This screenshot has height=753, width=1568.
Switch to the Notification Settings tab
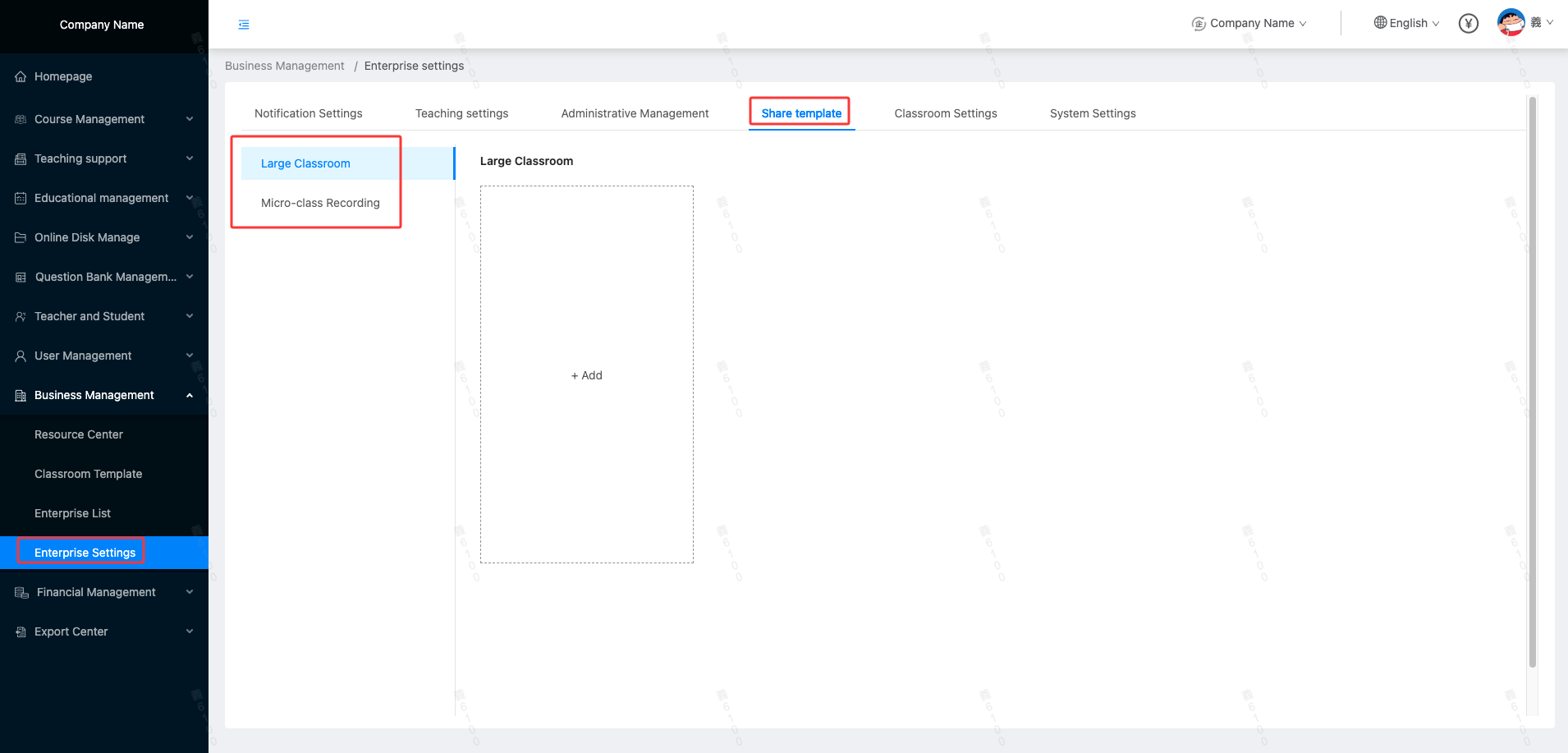coord(308,113)
